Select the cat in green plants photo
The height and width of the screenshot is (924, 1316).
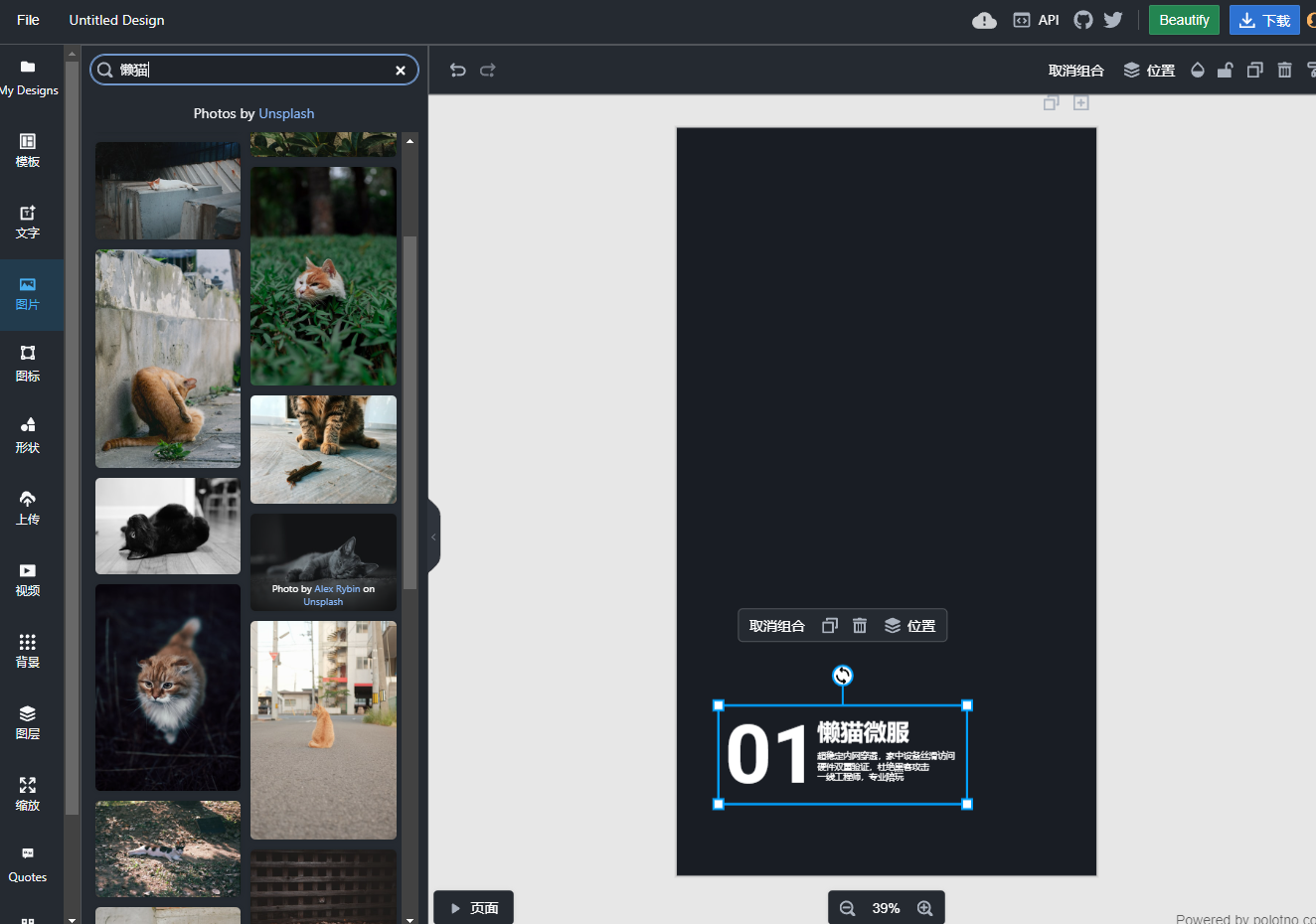click(x=323, y=276)
